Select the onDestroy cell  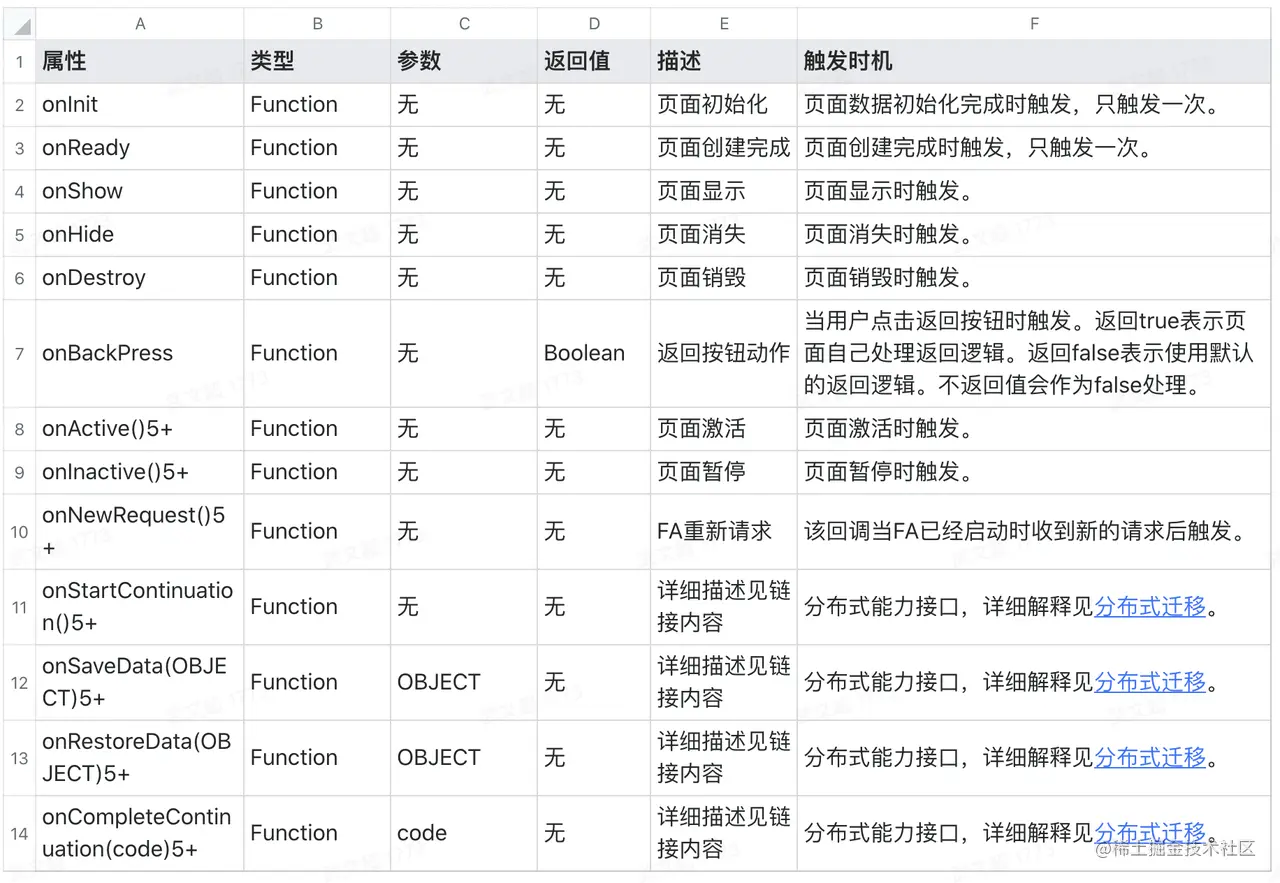coord(140,277)
